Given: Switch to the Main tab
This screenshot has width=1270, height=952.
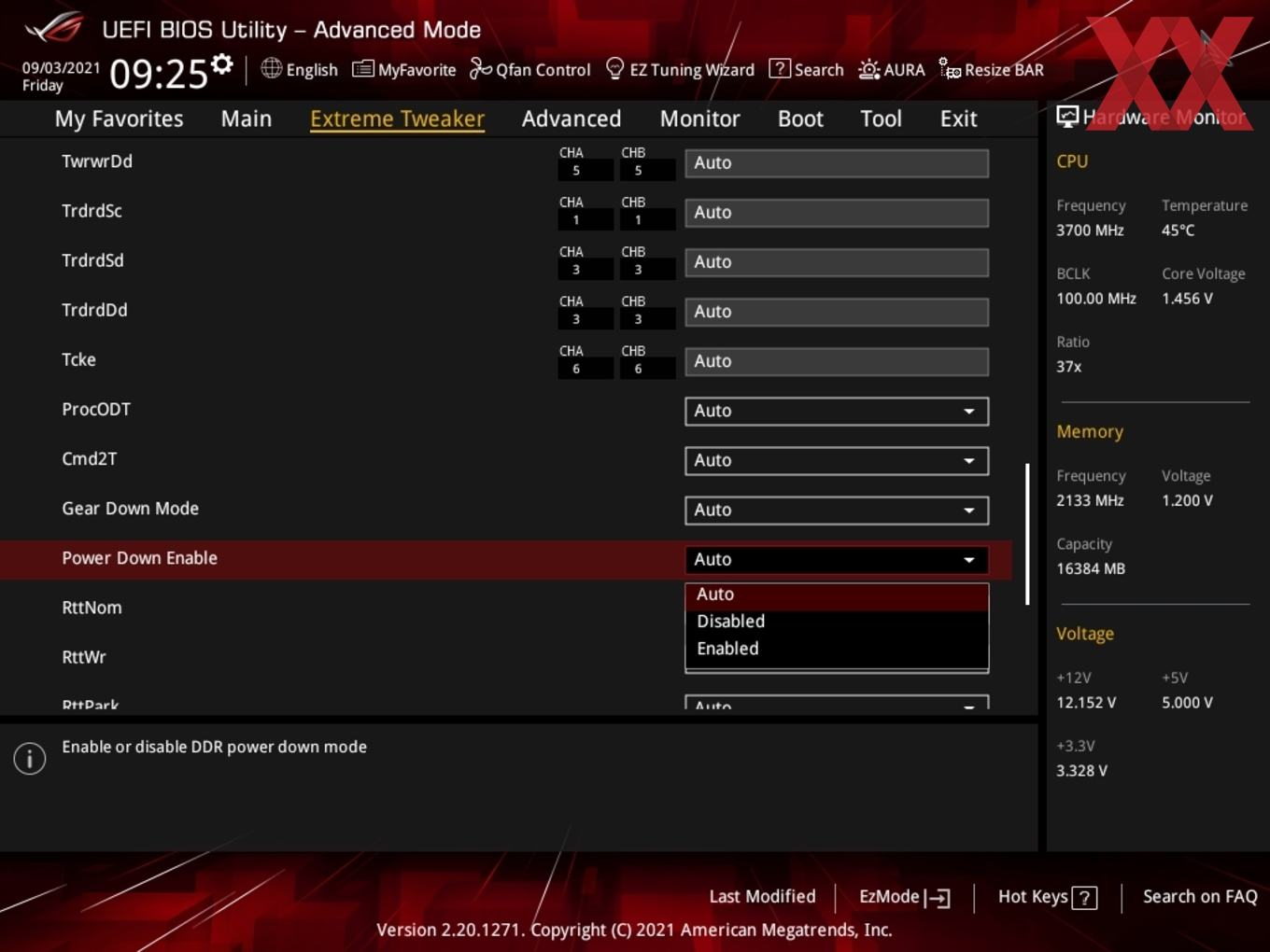Looking at the screenshot, I should 247,119.
